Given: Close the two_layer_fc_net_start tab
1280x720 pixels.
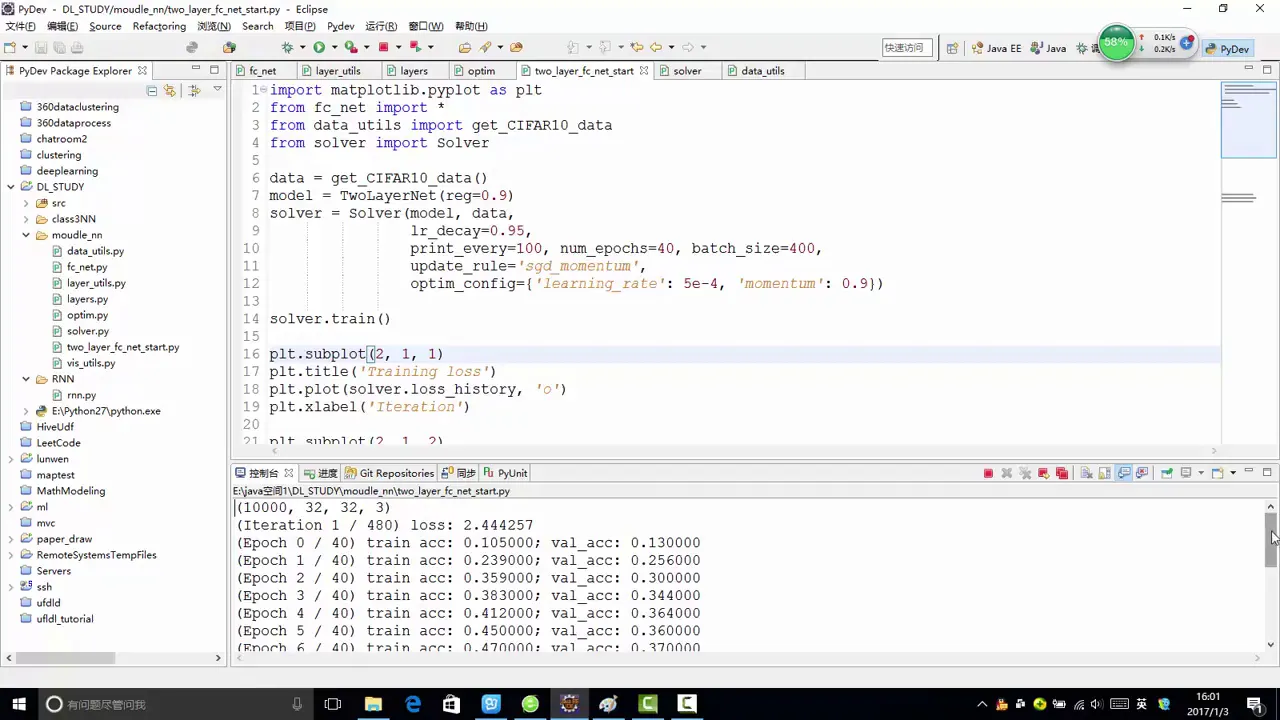Looking at the screenshot, I should 643,71.
